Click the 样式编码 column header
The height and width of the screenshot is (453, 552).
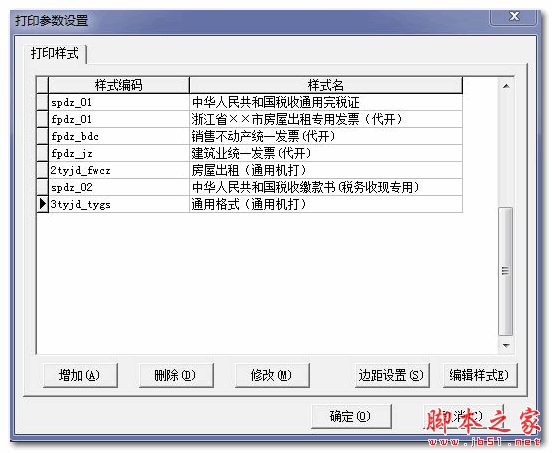click(x=119, y=85)
